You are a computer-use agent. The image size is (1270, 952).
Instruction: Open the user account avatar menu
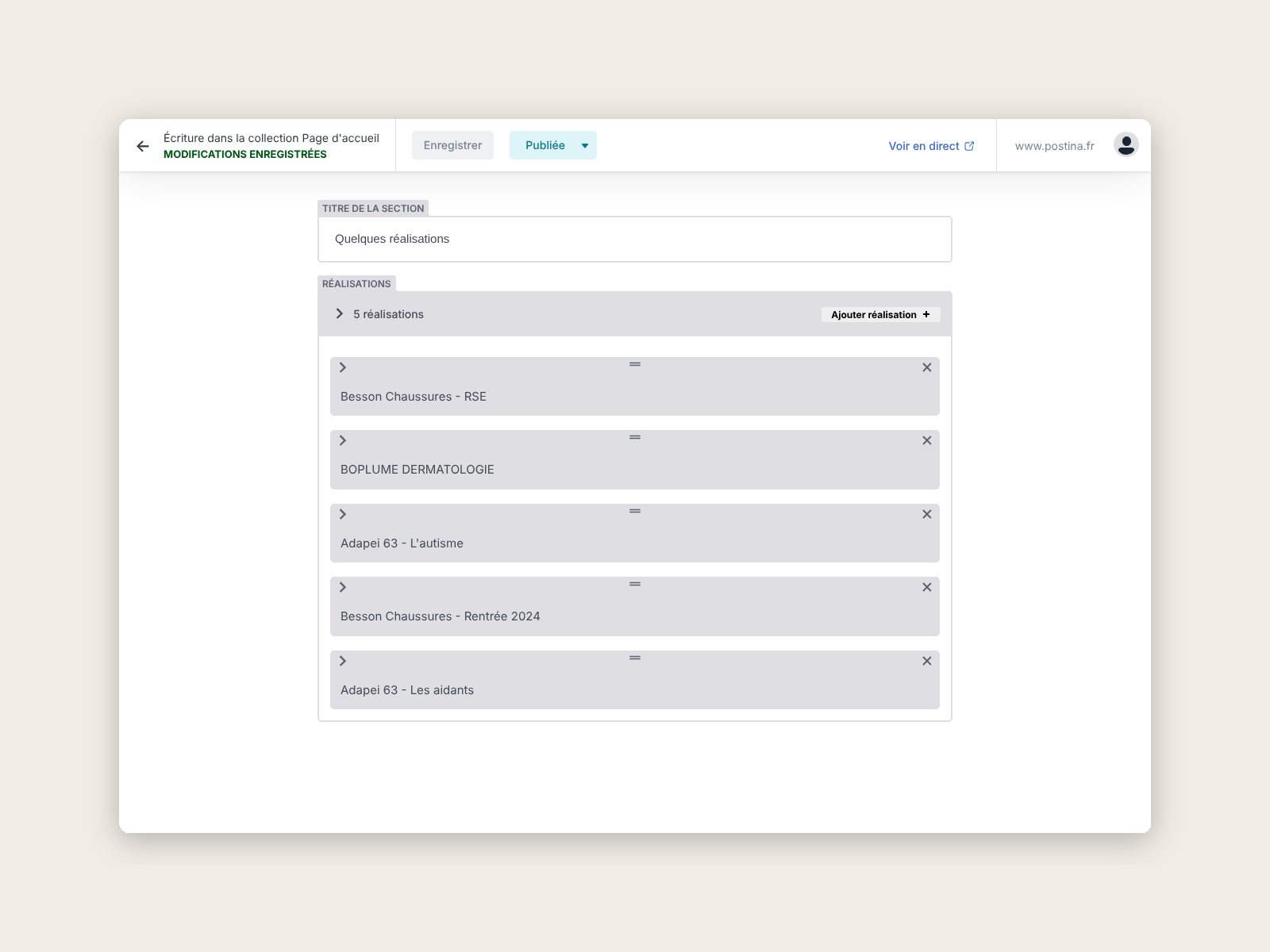1126,144
